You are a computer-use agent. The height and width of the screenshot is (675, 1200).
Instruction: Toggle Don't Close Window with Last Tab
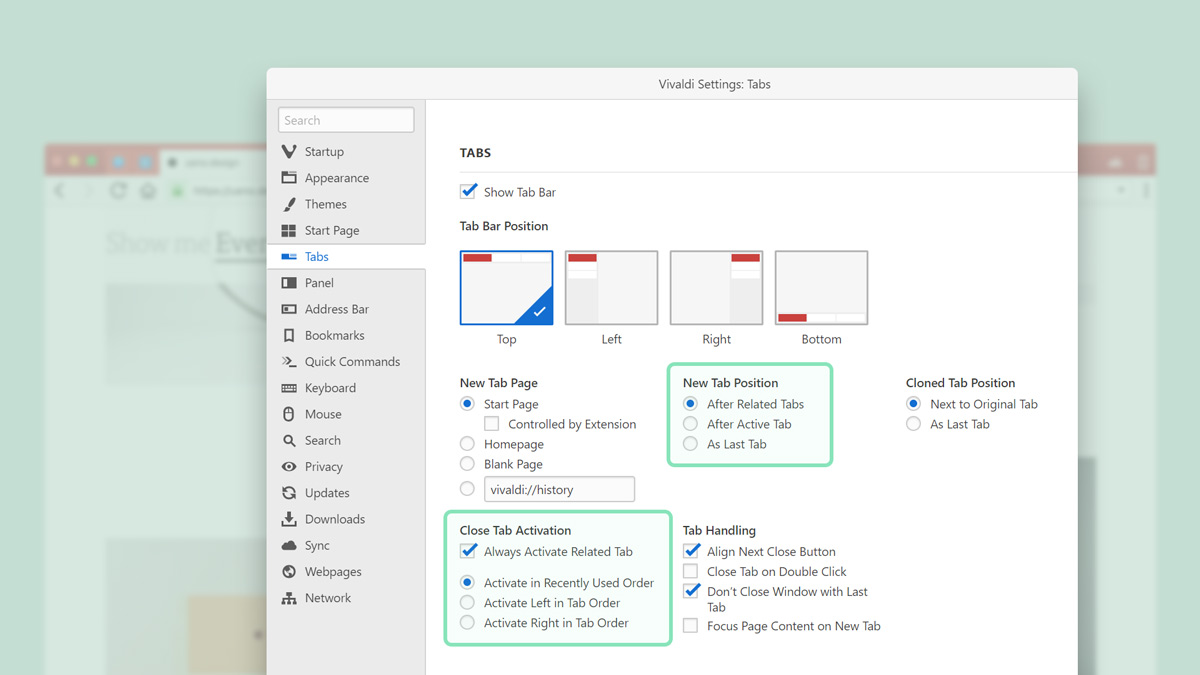(691, 591)
